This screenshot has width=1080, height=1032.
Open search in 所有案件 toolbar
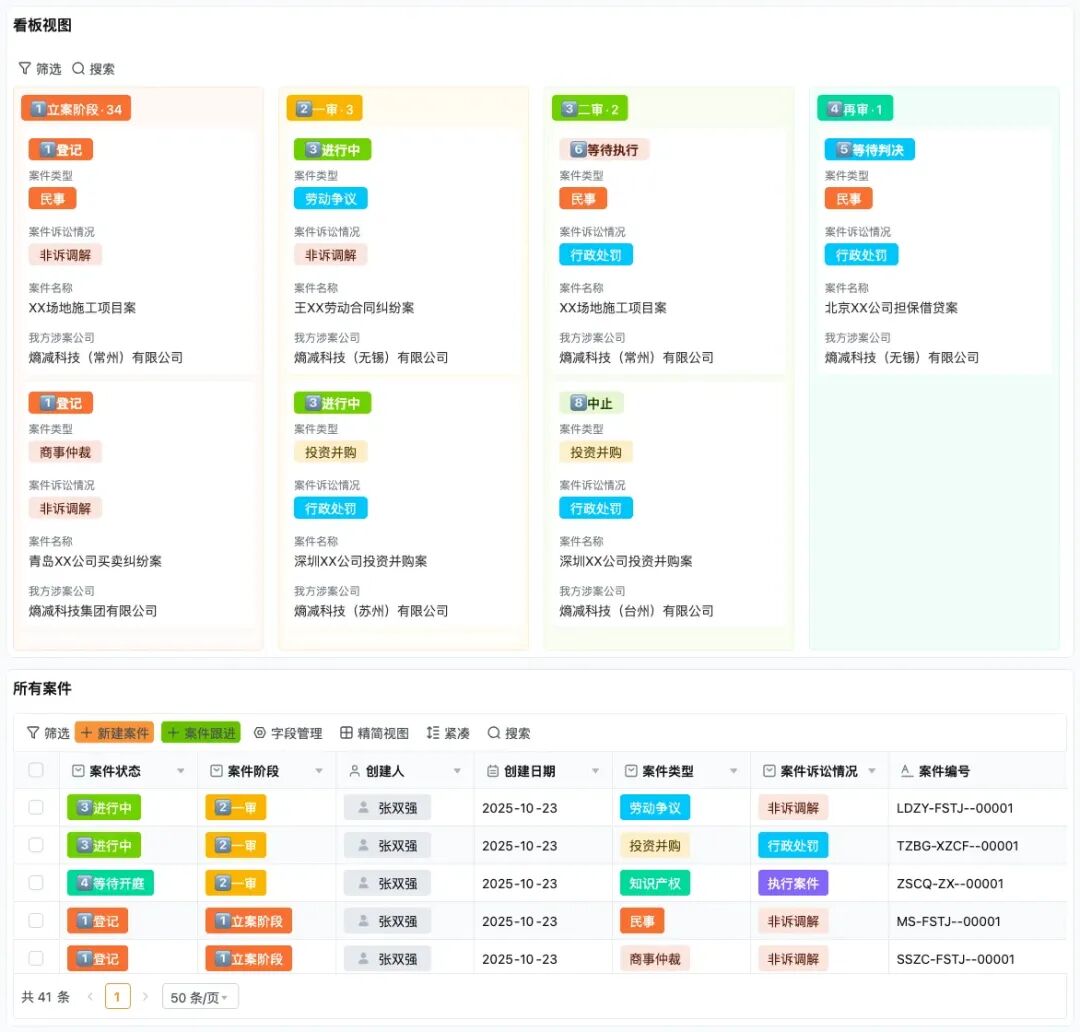click(509, 732)
